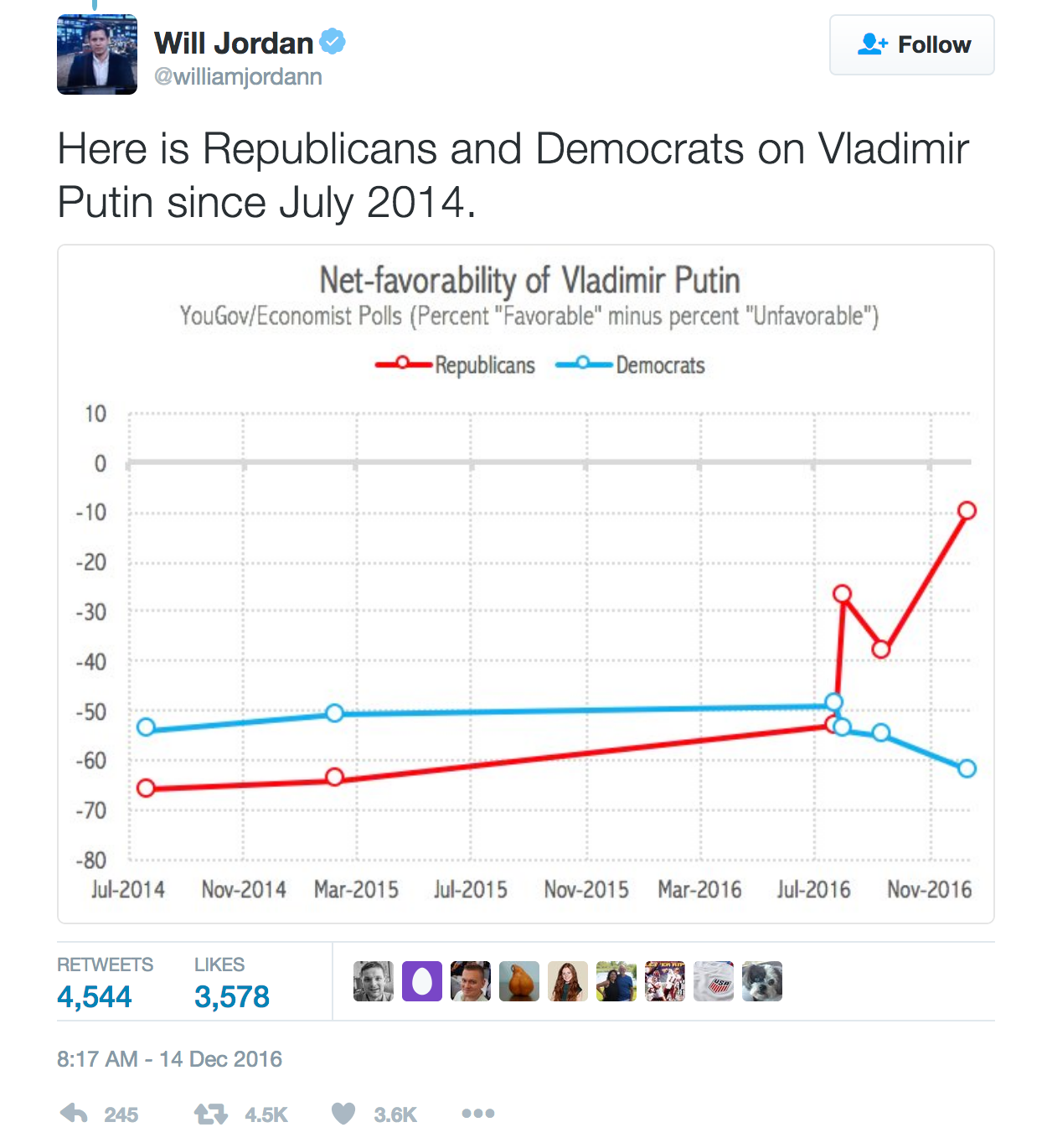
Task: Open the more options ellipsis
Action: click(x=477, y=1114)
